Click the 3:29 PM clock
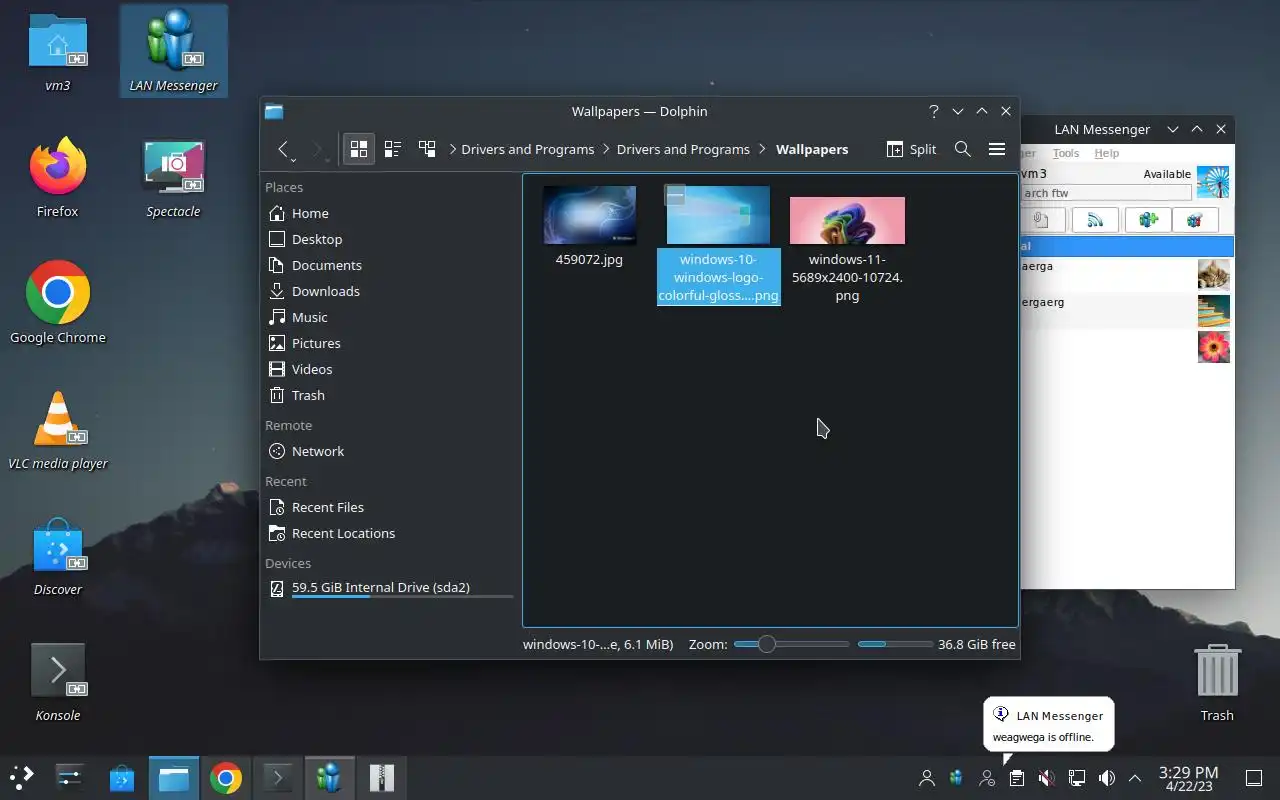The image size is (1280, 800). tap(1188, 778)
